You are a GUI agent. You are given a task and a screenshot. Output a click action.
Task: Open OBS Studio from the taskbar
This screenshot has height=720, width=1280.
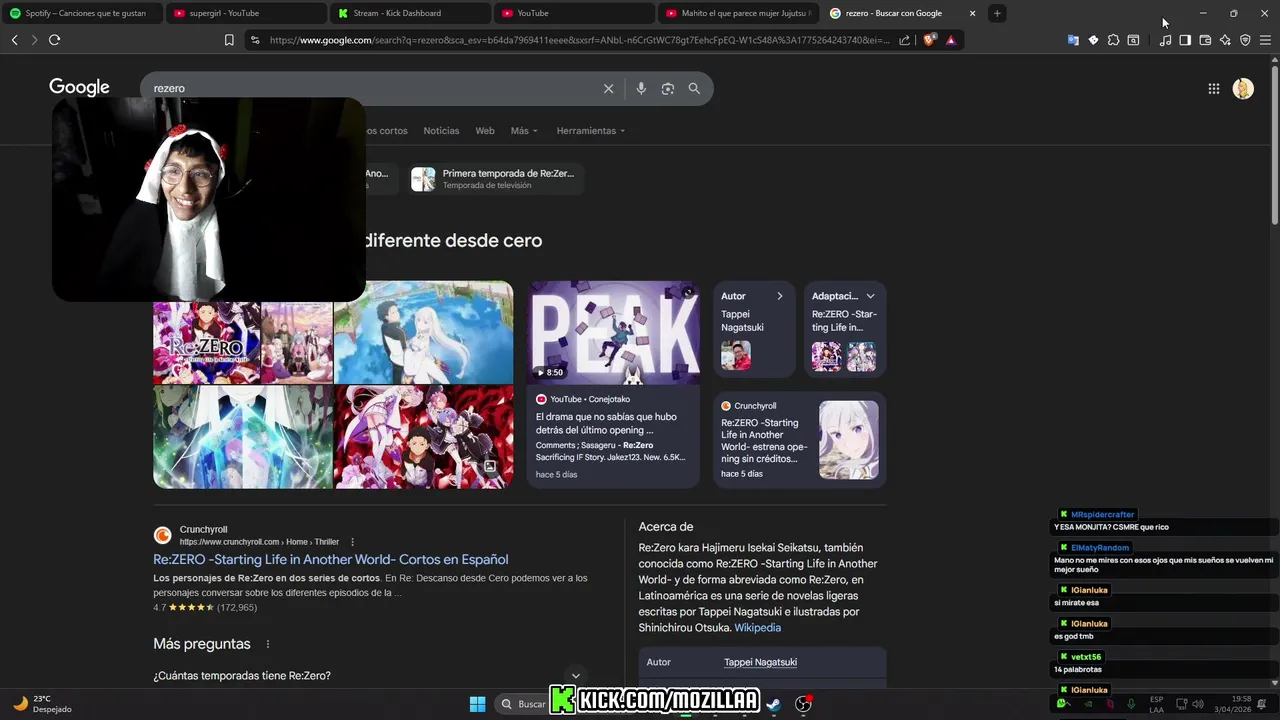click(x=803, y=704)
